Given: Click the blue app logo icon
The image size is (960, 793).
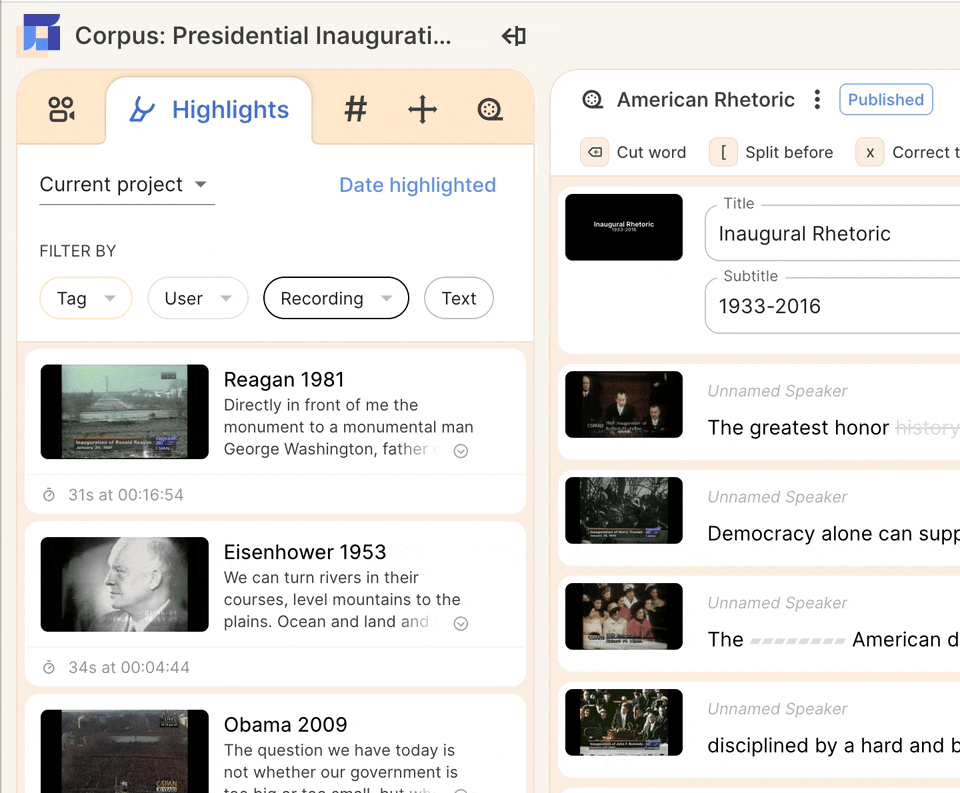Looking at the screenshot, I should click(x=42, y=33).
